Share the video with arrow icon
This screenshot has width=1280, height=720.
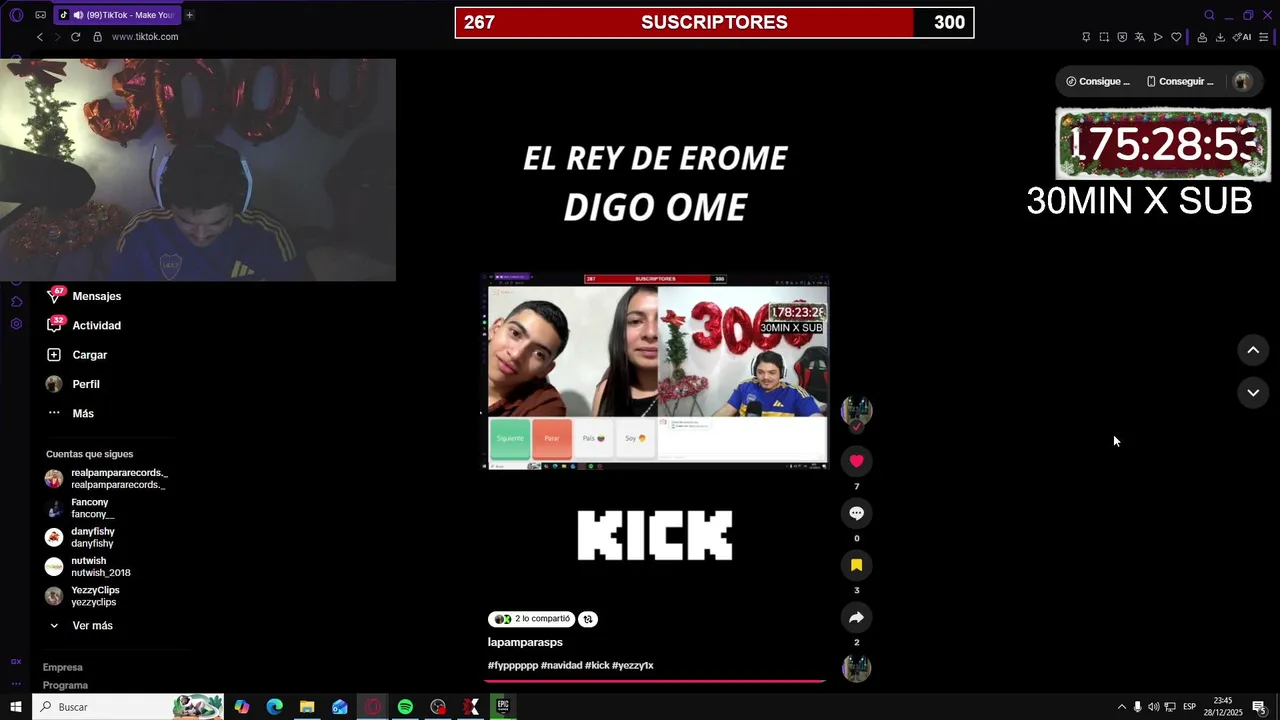tap(856, 617)
